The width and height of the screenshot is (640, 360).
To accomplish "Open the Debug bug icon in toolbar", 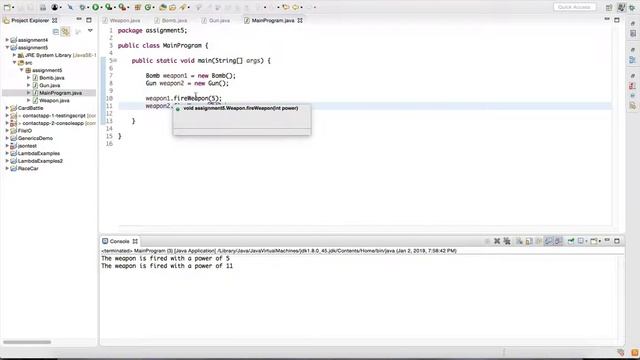I will pyautogui.click(x=82, y=7).
